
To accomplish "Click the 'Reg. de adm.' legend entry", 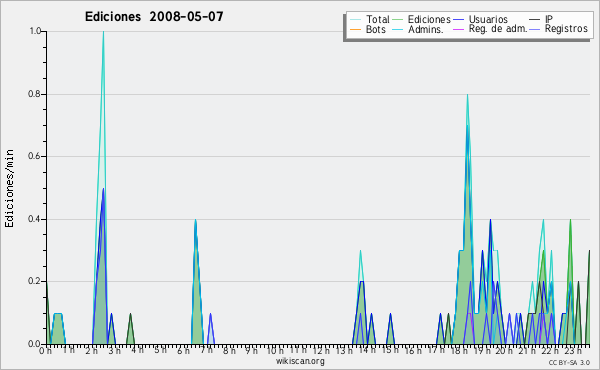I will coord(490,29).
